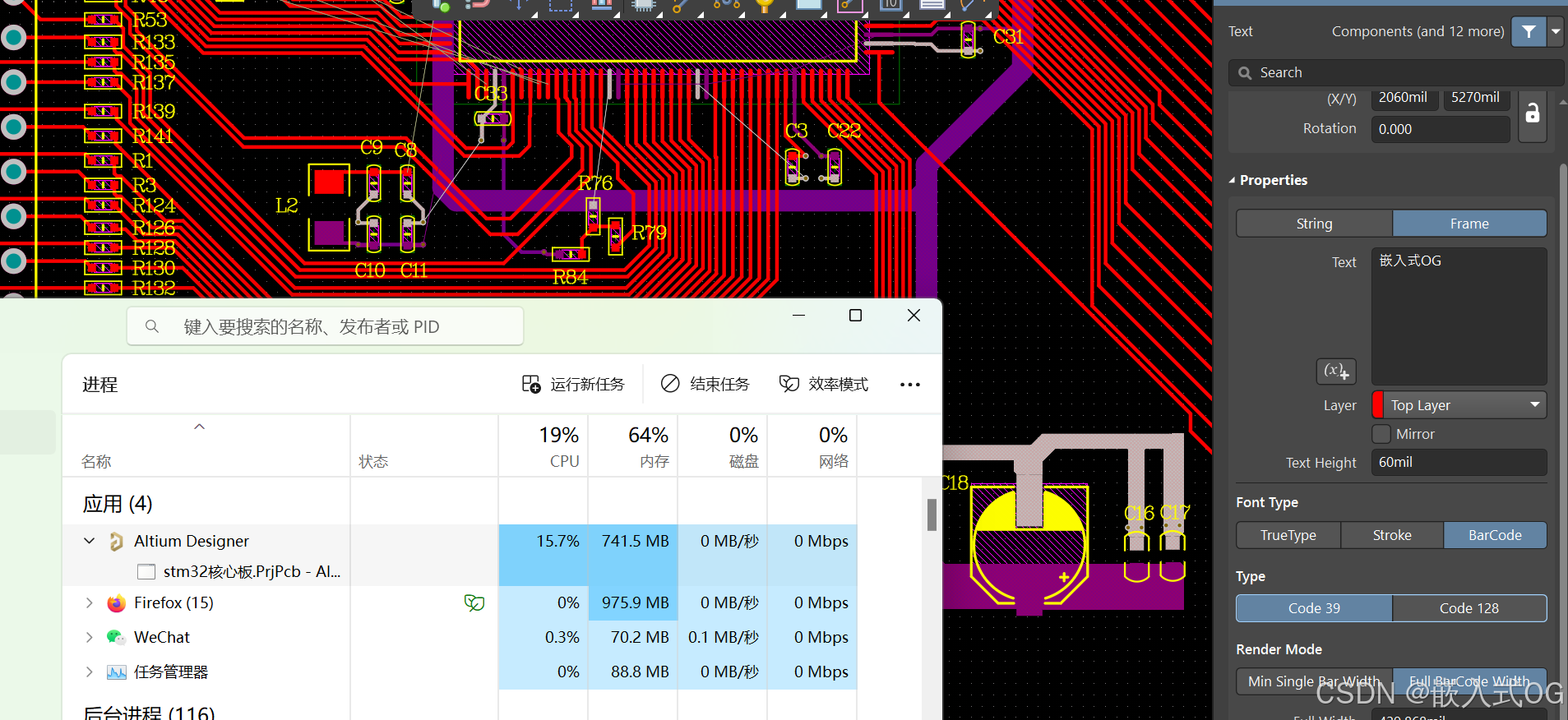
Task: Select the TrueType font type
Action: (x=1288, y=535)
